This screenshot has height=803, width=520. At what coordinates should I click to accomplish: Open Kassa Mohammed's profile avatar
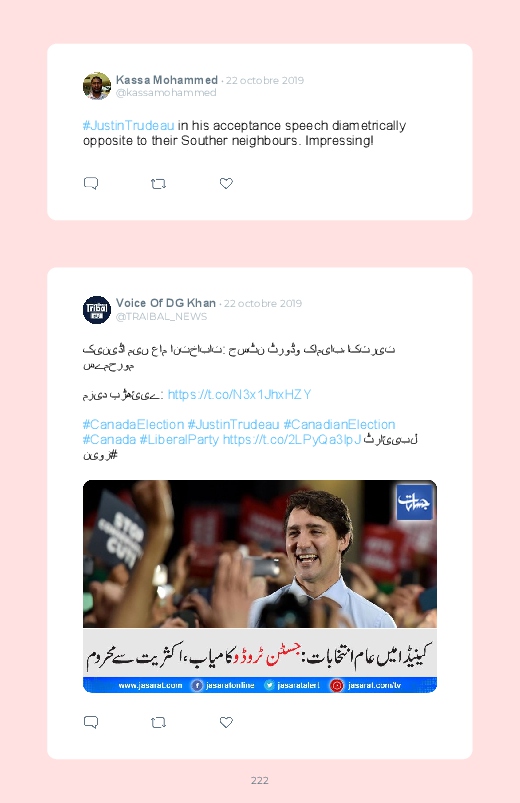click(97, 86)
